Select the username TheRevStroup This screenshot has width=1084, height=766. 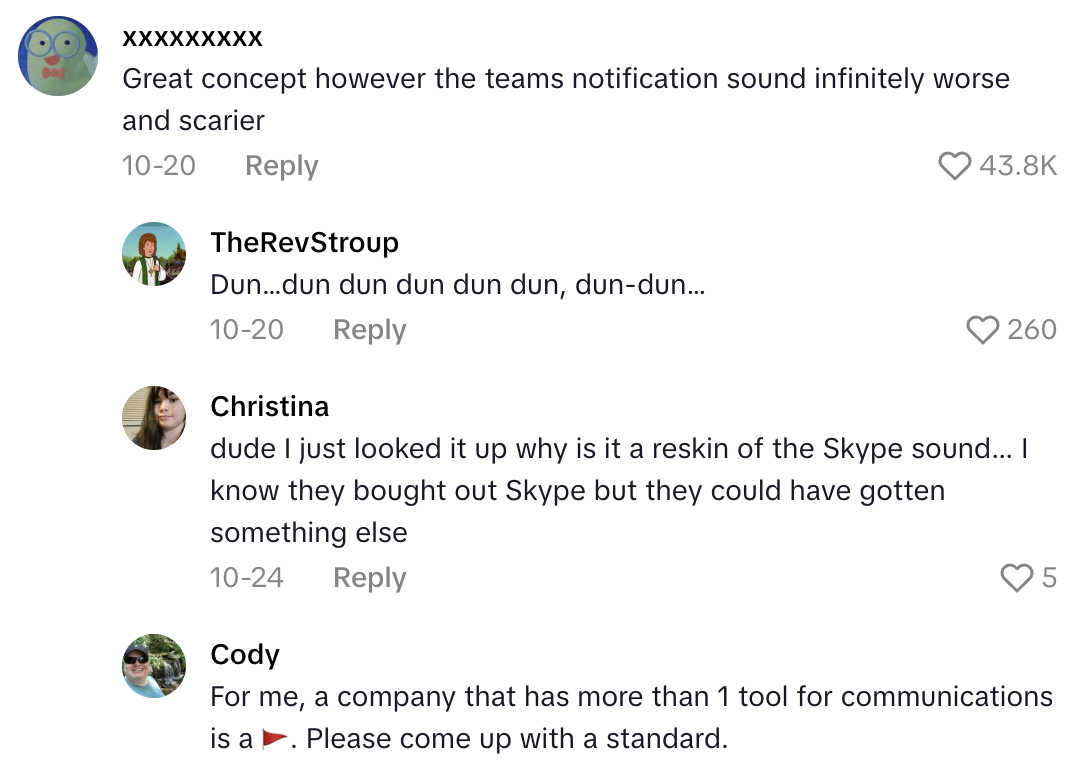click(304, 242)
